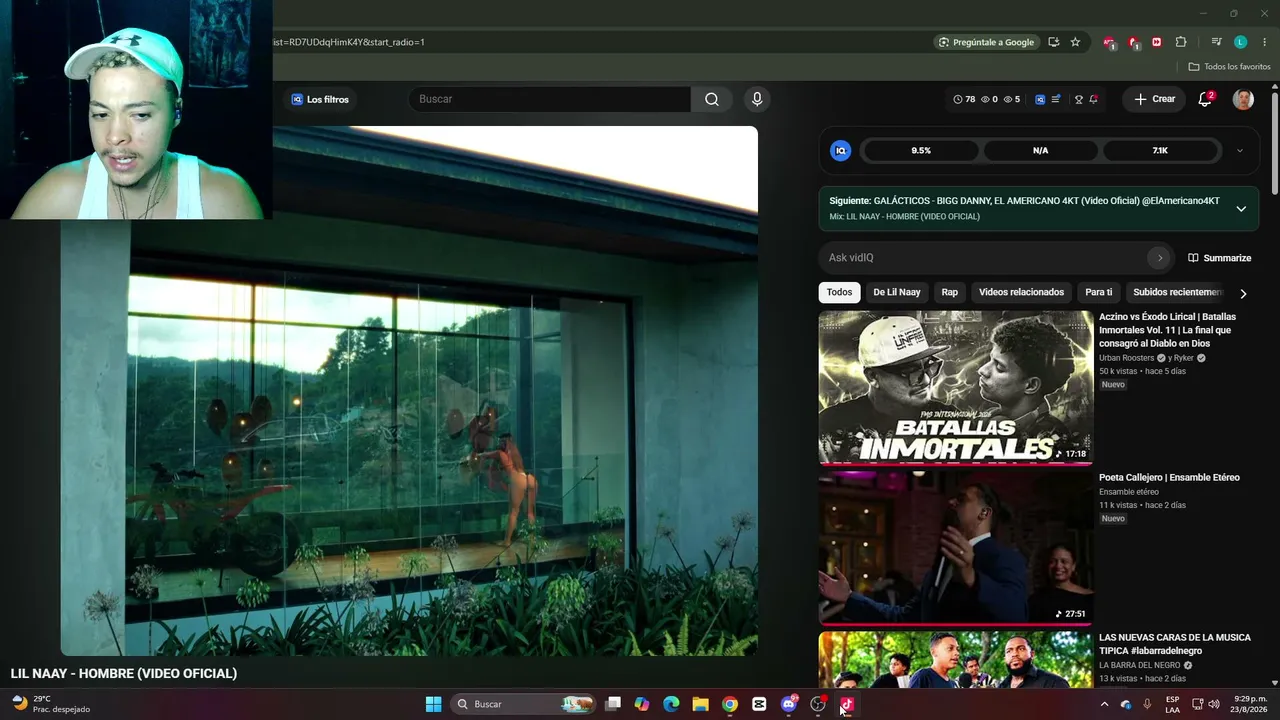Screen dimensions: 1280x720
Task: Open the Chrome three-dot menu
Action: click(x=1264, y=42)
